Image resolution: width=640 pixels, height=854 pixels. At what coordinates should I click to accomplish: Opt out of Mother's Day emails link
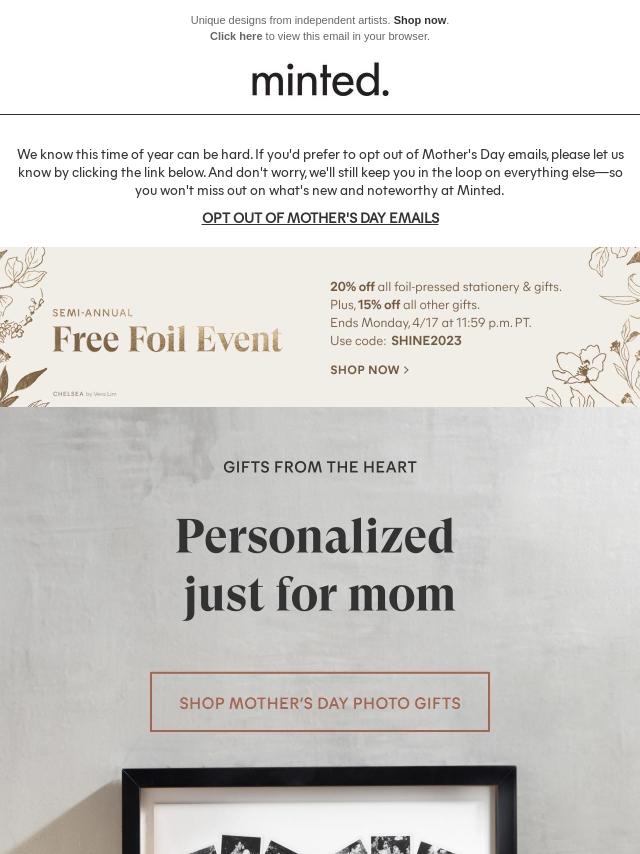(320, 218)
